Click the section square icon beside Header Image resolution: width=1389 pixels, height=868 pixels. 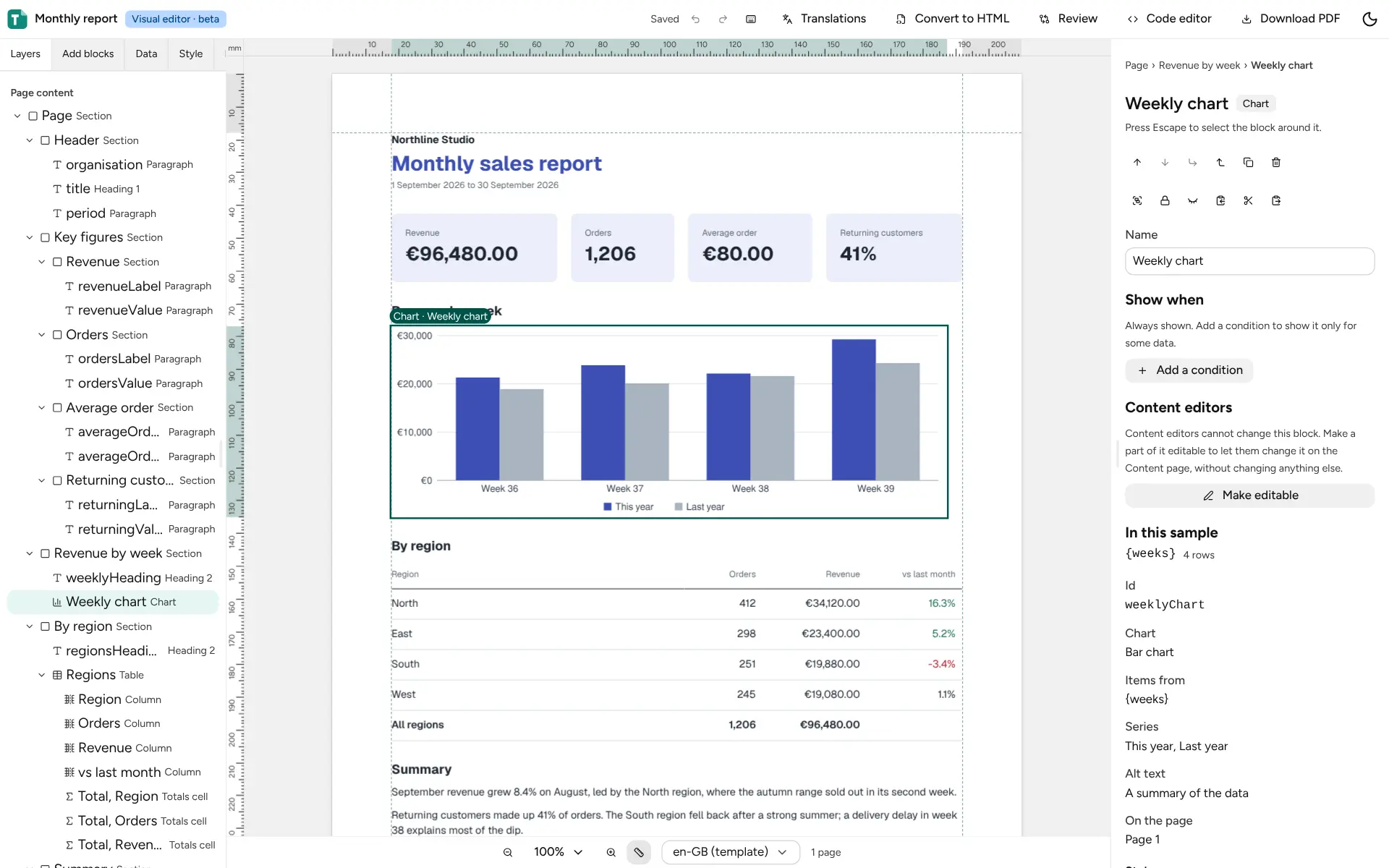[45, 140]
